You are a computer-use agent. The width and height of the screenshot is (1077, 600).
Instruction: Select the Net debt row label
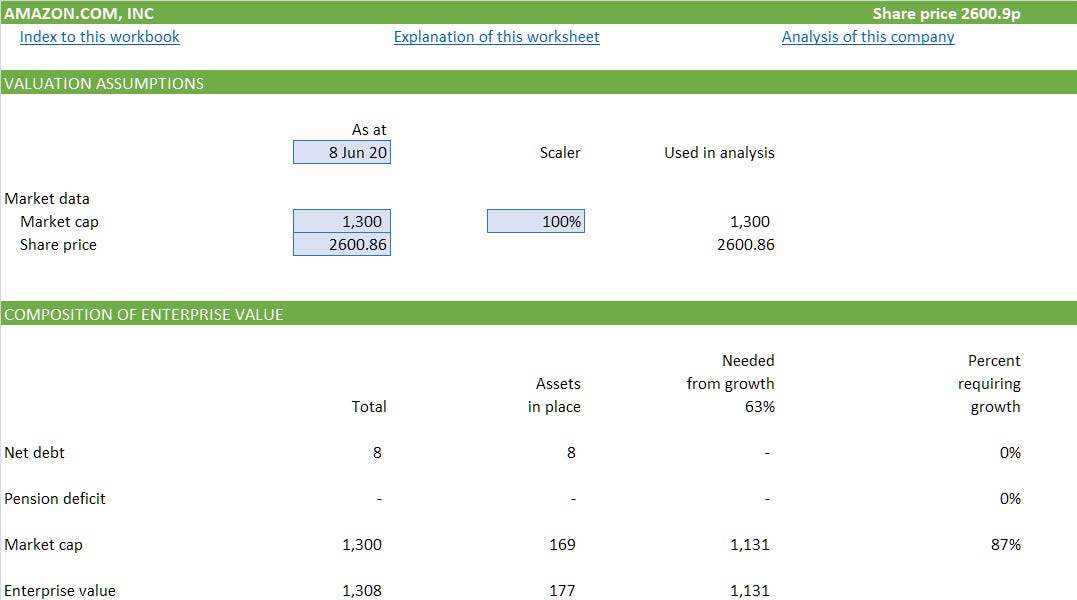pos(33,452)
